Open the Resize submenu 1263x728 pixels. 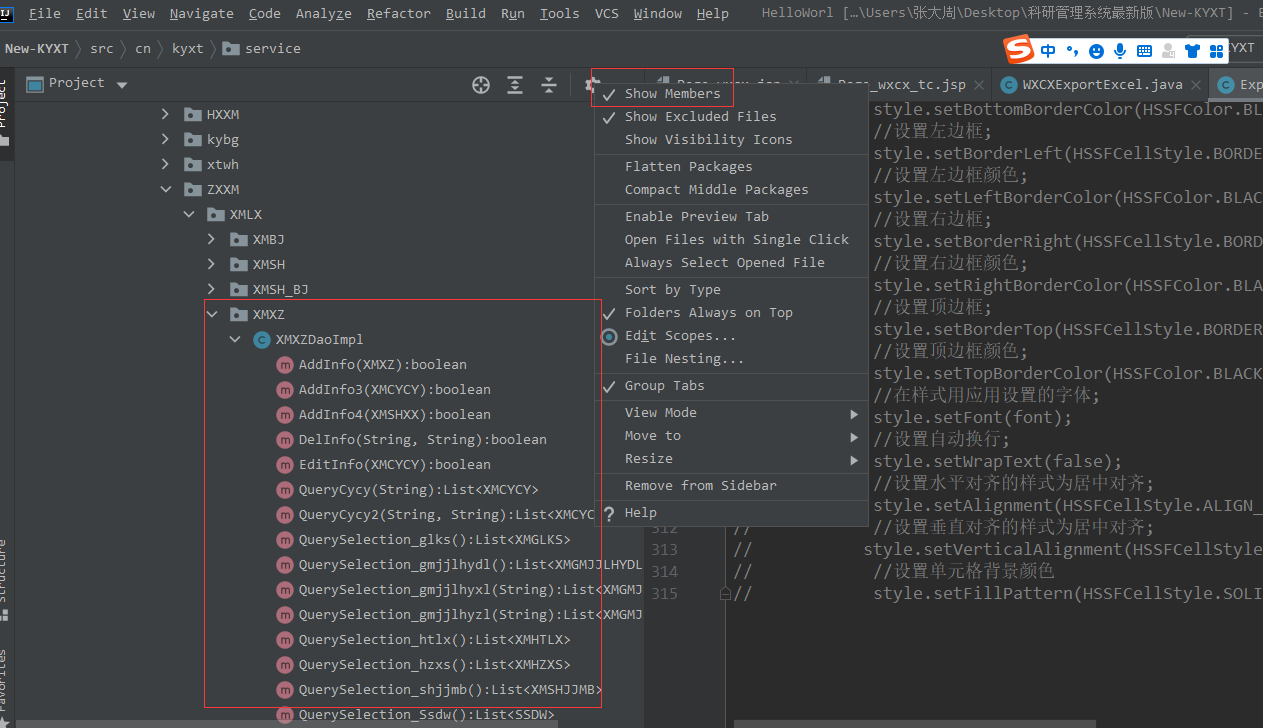(731, 459)
